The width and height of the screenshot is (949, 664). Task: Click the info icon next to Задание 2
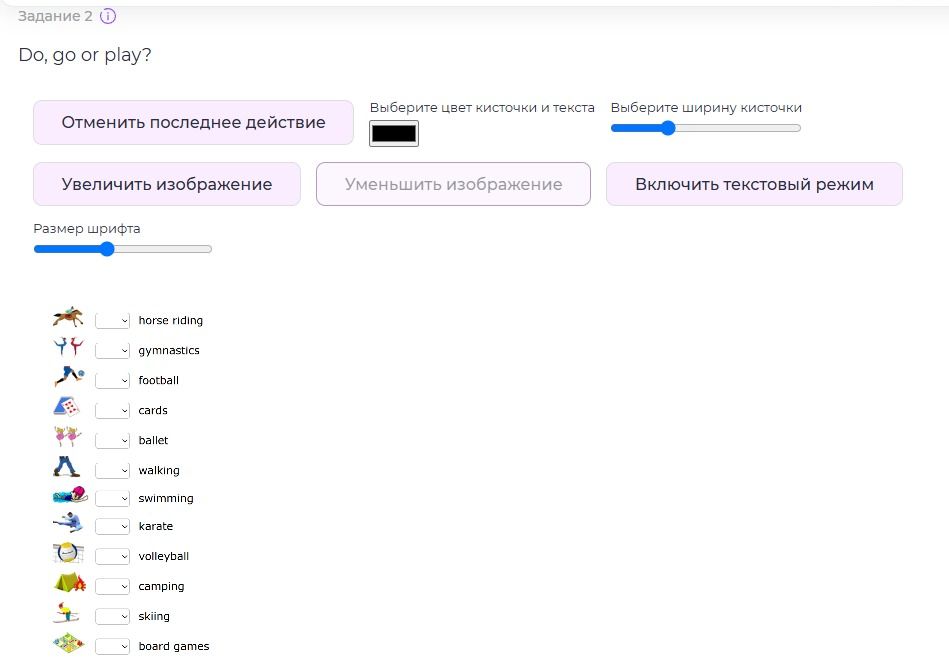coord(108,16)
